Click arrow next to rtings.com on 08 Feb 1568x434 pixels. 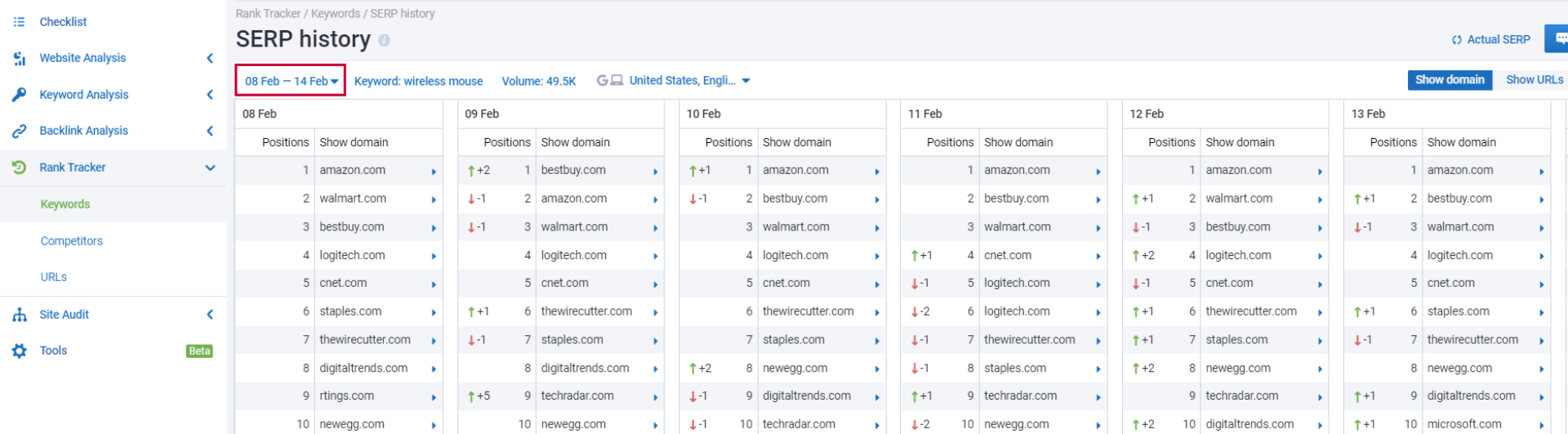(x=434, y=397)
